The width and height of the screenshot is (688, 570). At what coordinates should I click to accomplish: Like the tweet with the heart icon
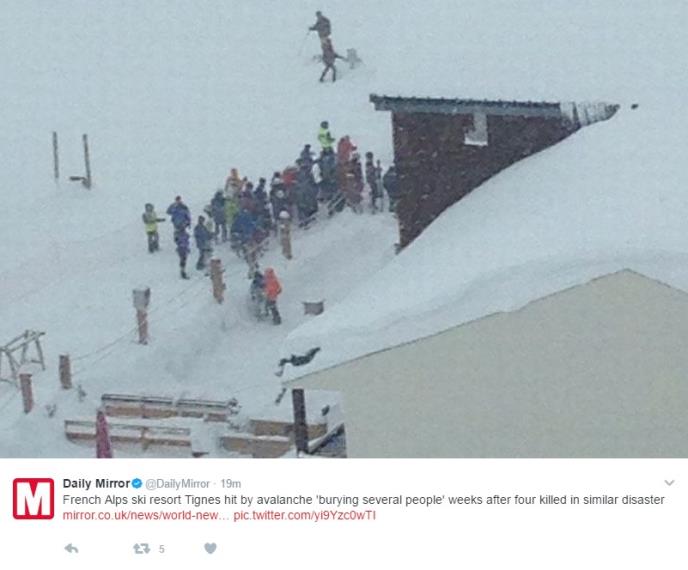210,548
